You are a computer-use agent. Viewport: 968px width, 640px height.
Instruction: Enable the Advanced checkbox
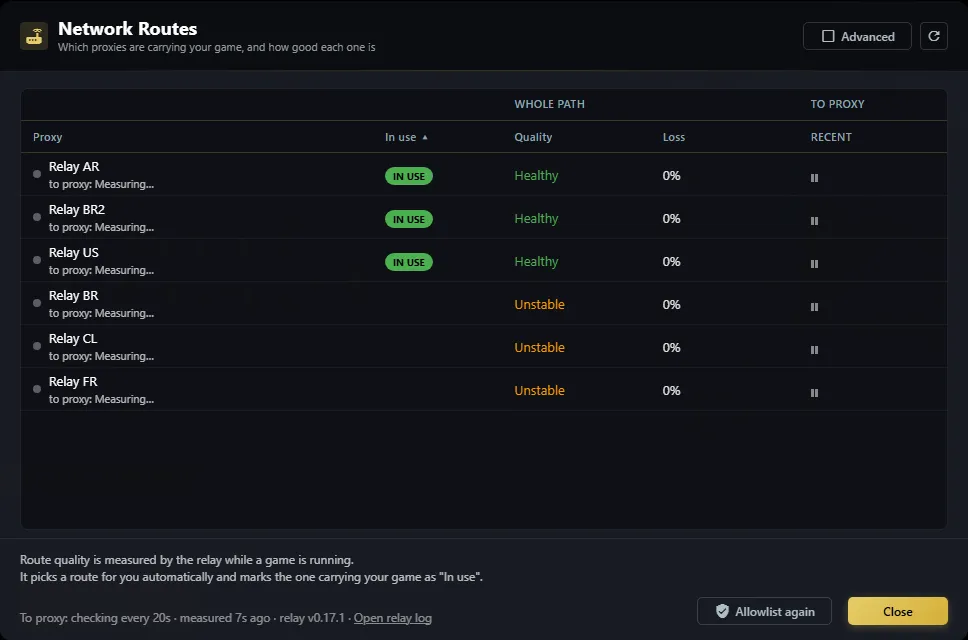[828, 36]
